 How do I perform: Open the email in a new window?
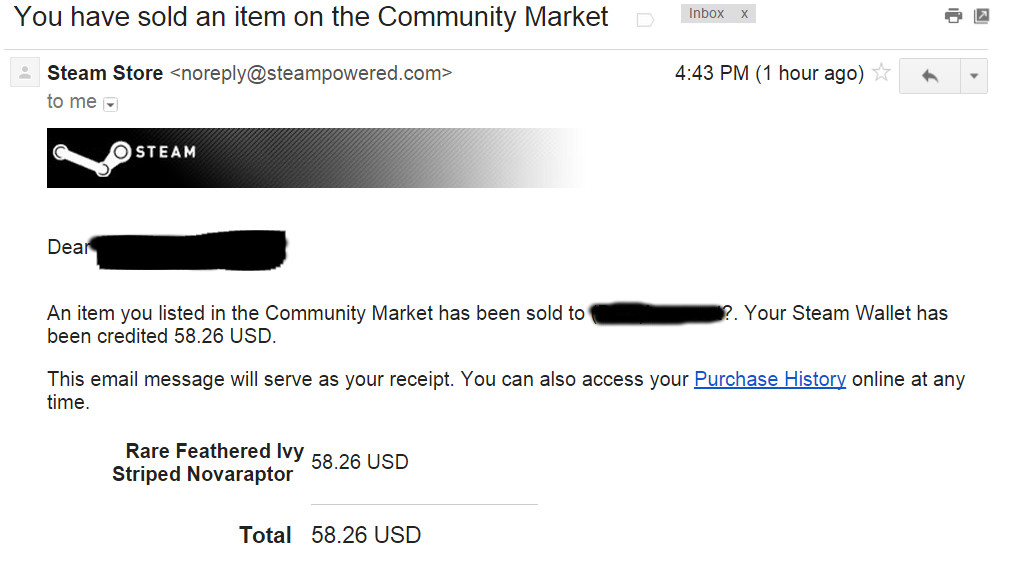point(981,15)
